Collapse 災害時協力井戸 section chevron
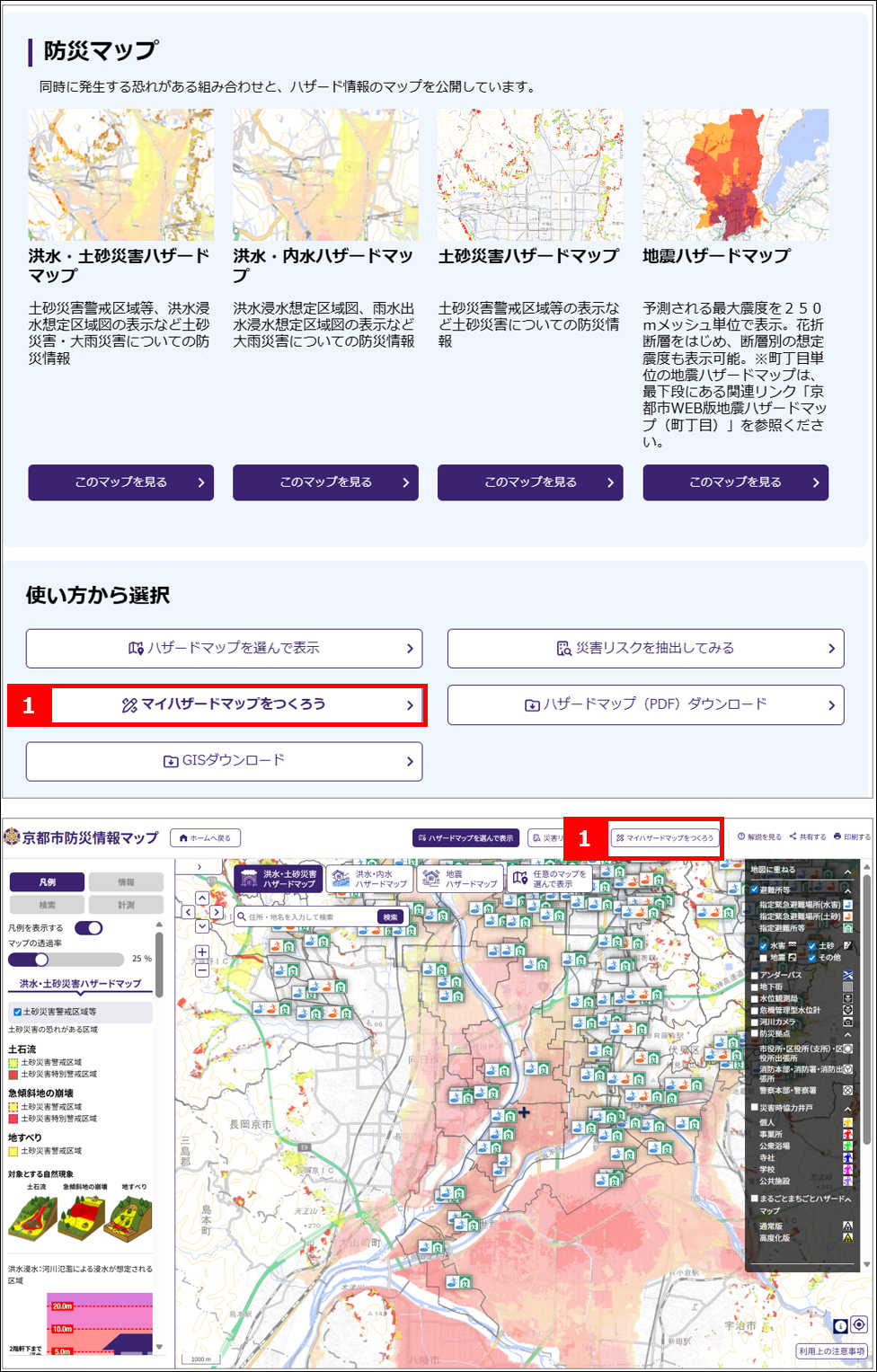Image resolution: width=877 pixels, height=1372 pixels. pos(847,1110)
